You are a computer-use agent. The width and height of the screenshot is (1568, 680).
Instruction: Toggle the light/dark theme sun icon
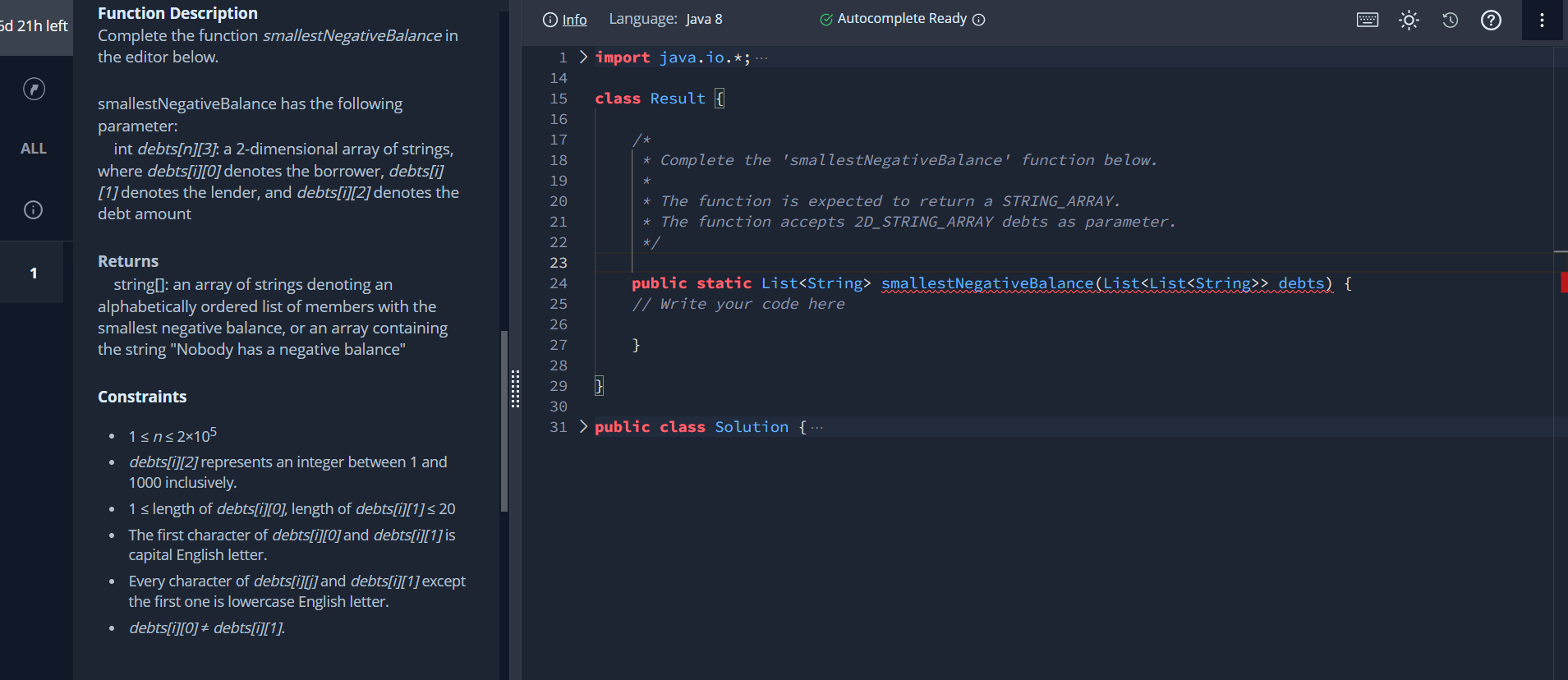1409,20
